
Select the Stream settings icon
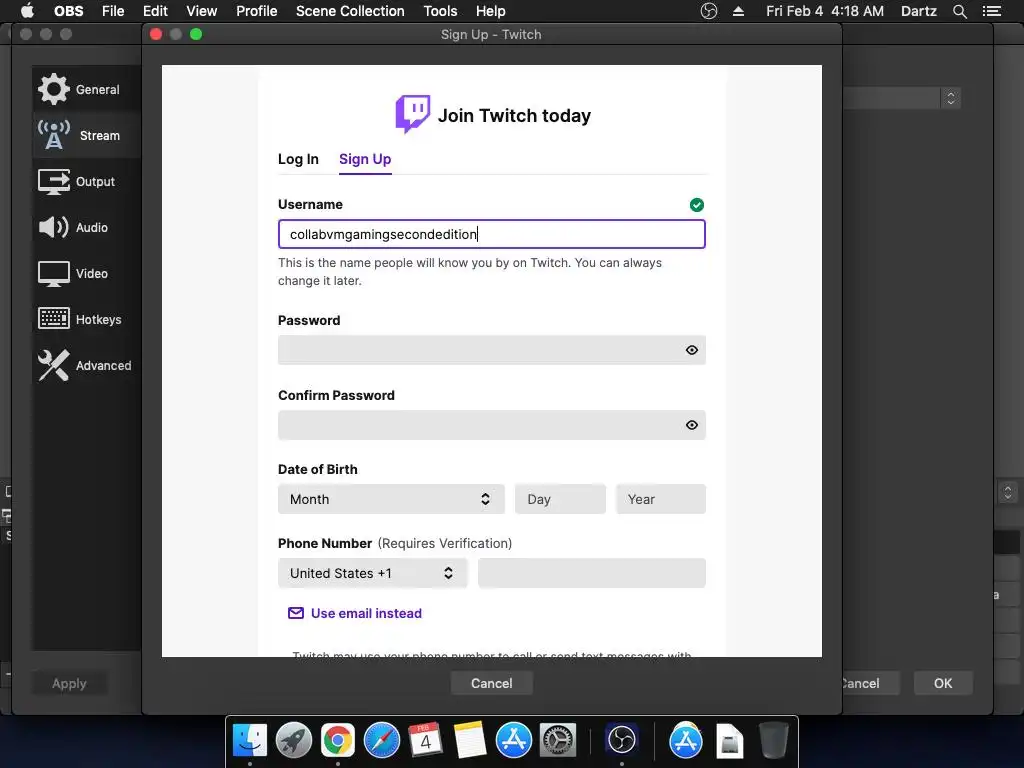point(54,135)
